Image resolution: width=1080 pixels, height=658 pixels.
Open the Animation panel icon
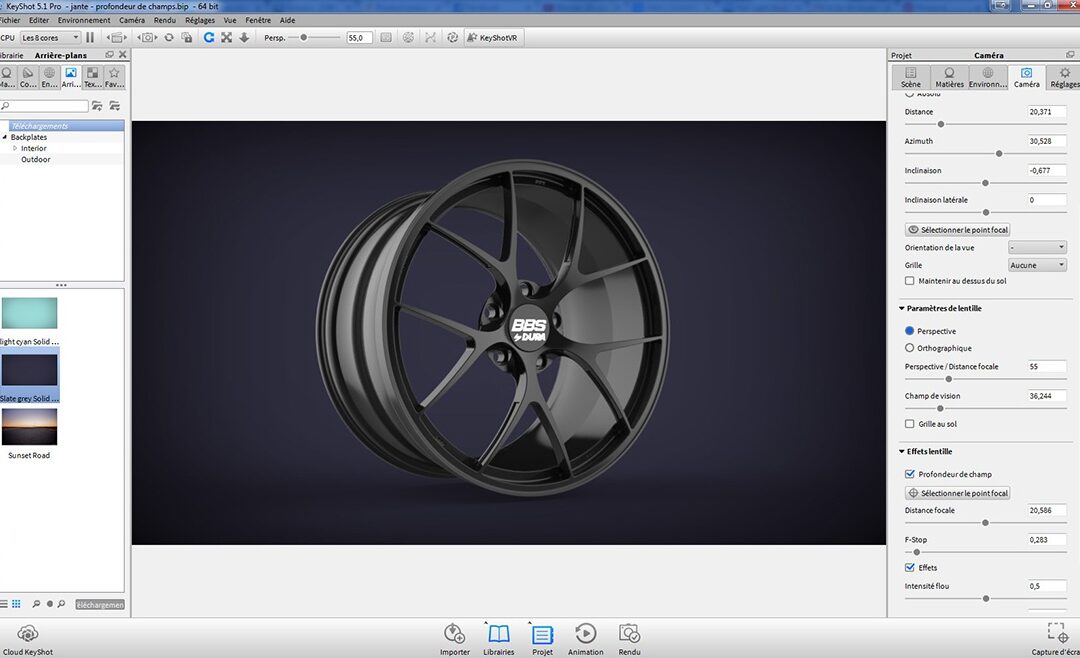[585, 633]
